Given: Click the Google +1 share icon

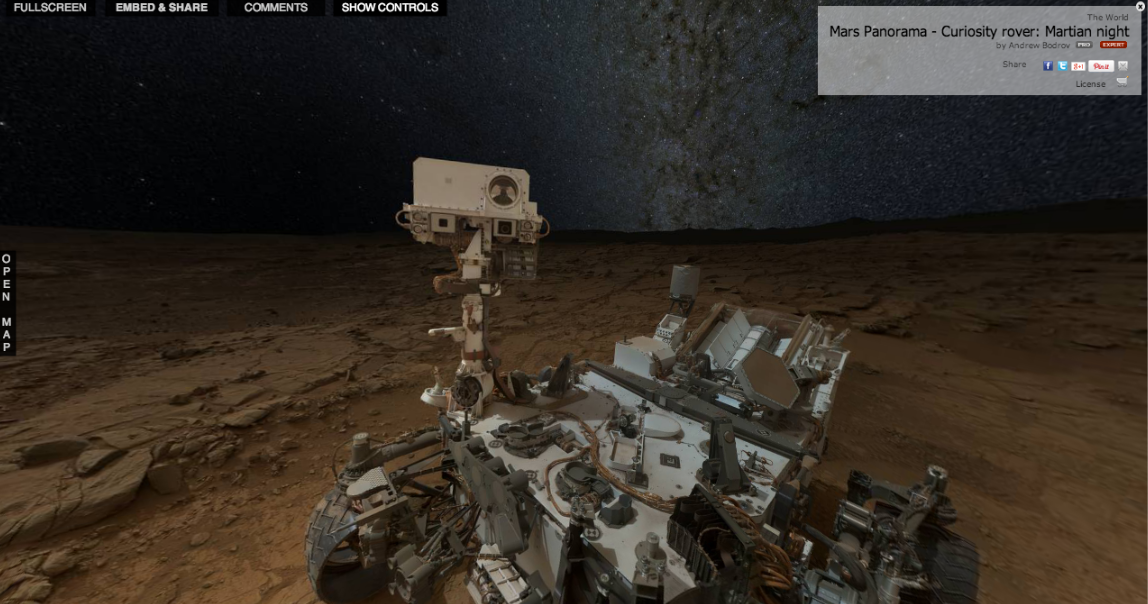Looking at the screenshot, I should click(x=1078, y=66).
